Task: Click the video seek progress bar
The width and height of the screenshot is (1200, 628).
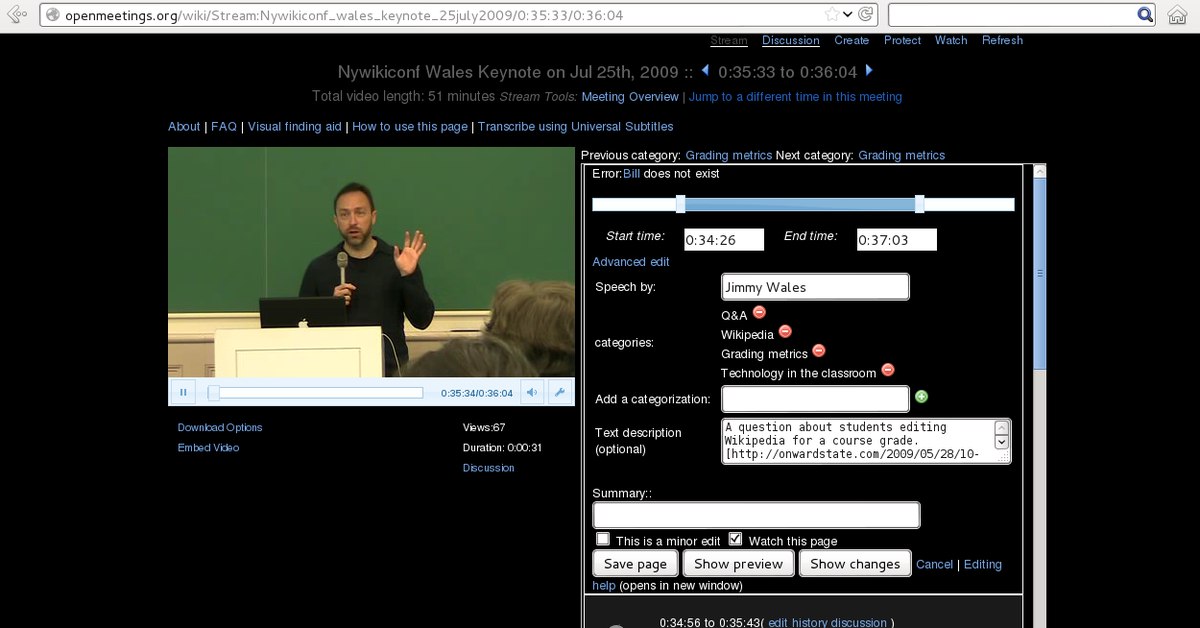Action: click(x=315, y=393)
